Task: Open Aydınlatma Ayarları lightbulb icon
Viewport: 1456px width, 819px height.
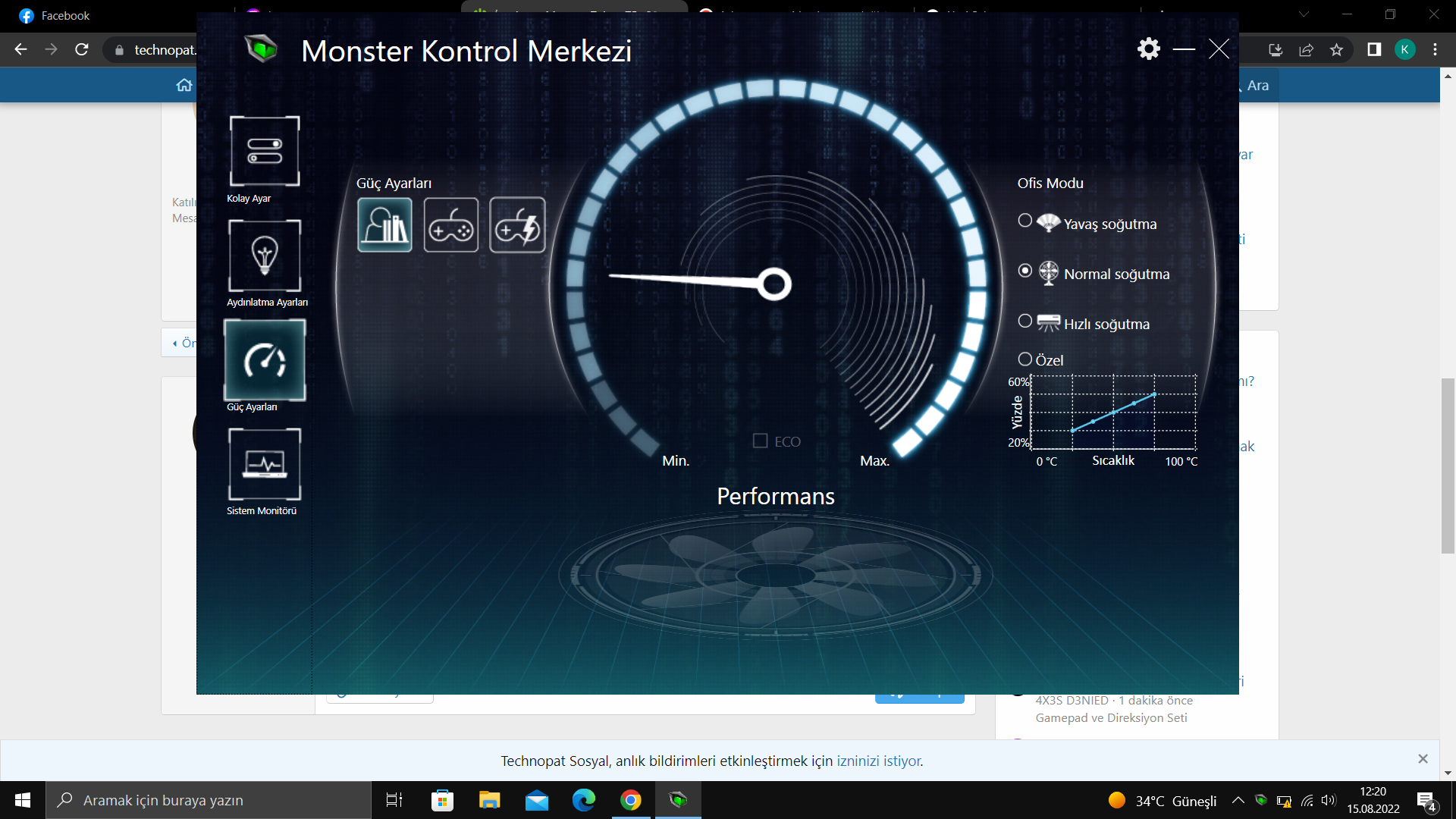Action: point(265,256)
